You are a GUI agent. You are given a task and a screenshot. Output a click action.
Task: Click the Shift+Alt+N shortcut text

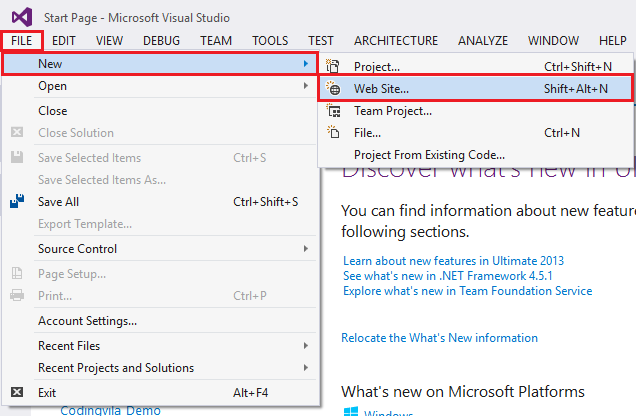(x=576, y=88)
